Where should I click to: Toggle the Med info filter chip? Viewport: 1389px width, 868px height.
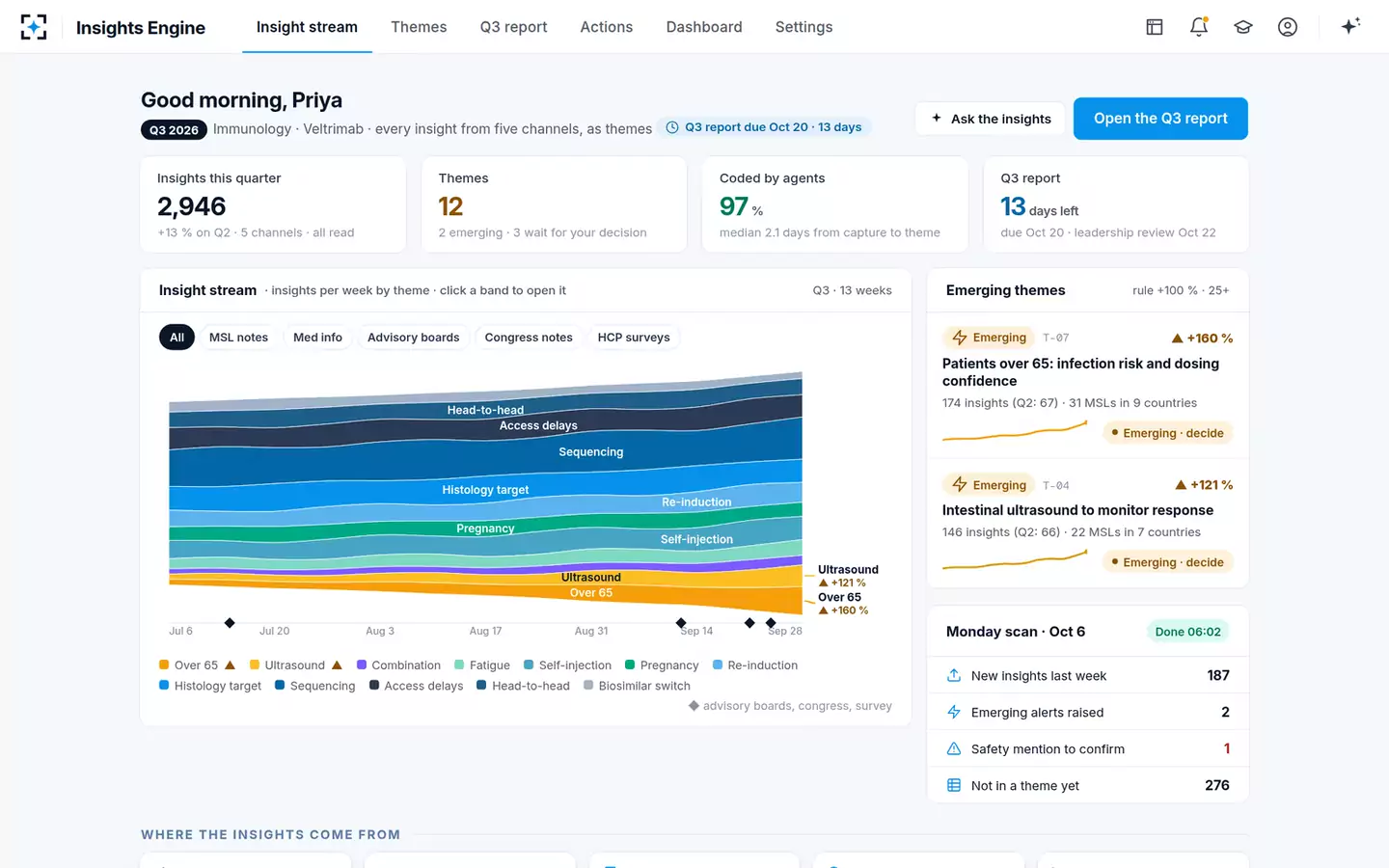(317, 338)
